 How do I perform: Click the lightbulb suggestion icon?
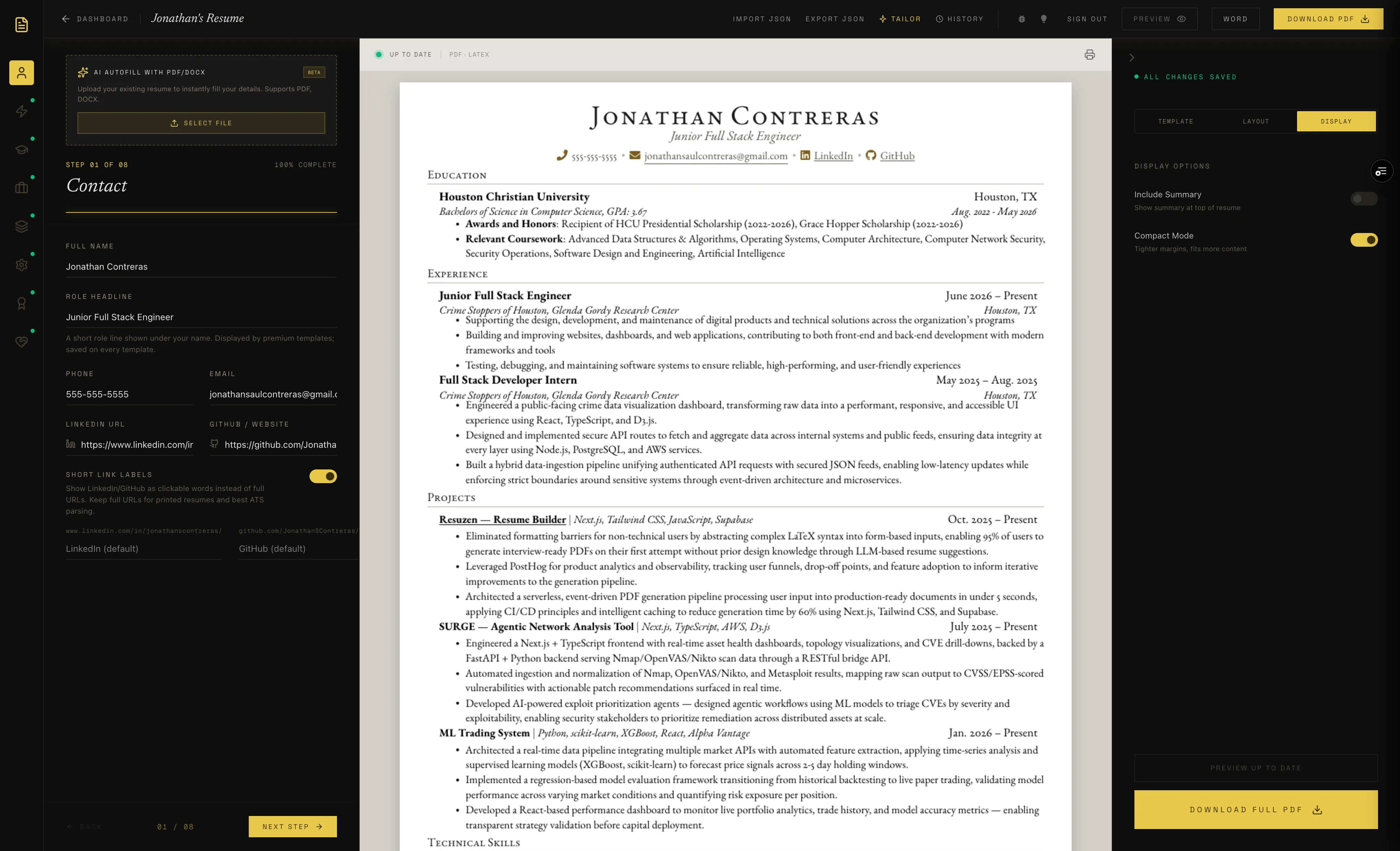coord(1044,19)
